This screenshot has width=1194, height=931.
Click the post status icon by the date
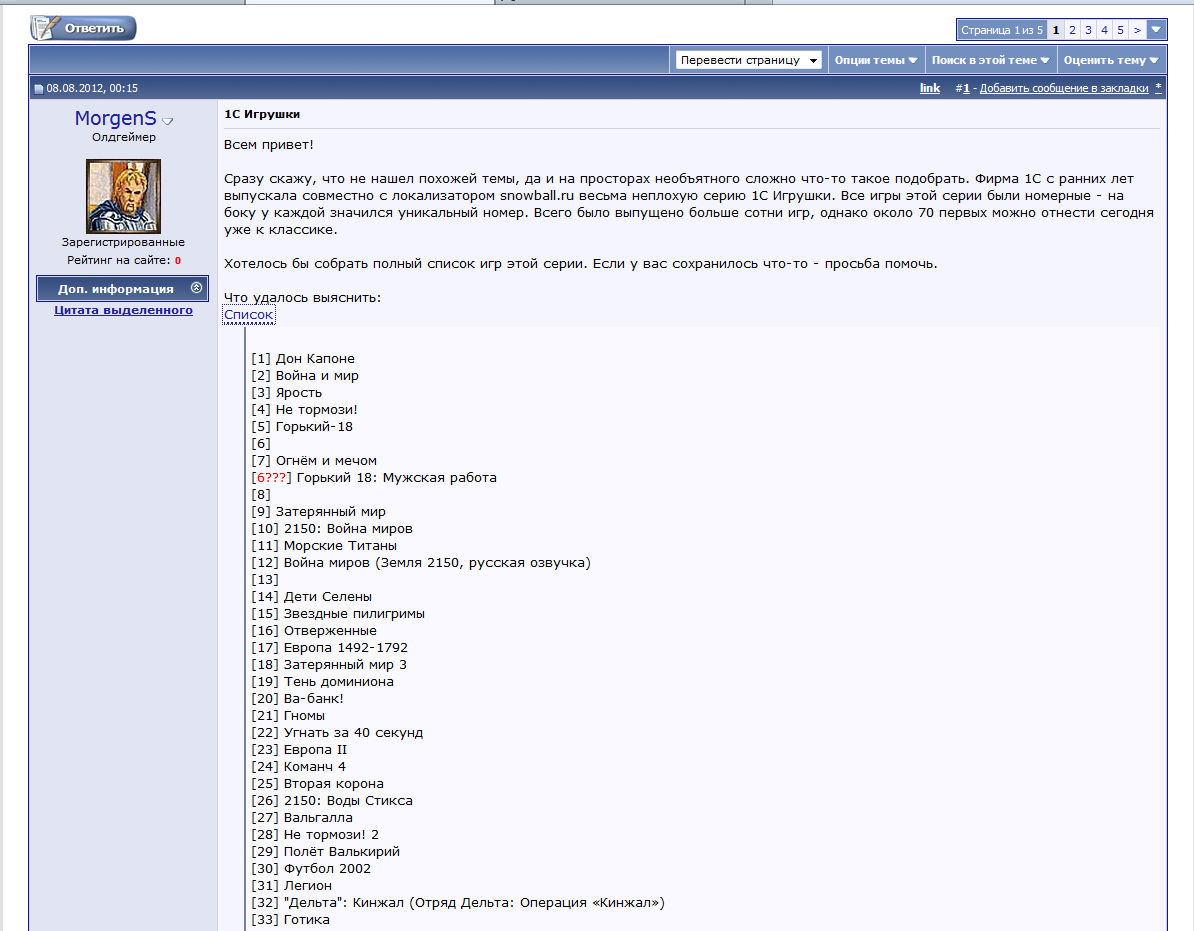click(x=39, y=89)
